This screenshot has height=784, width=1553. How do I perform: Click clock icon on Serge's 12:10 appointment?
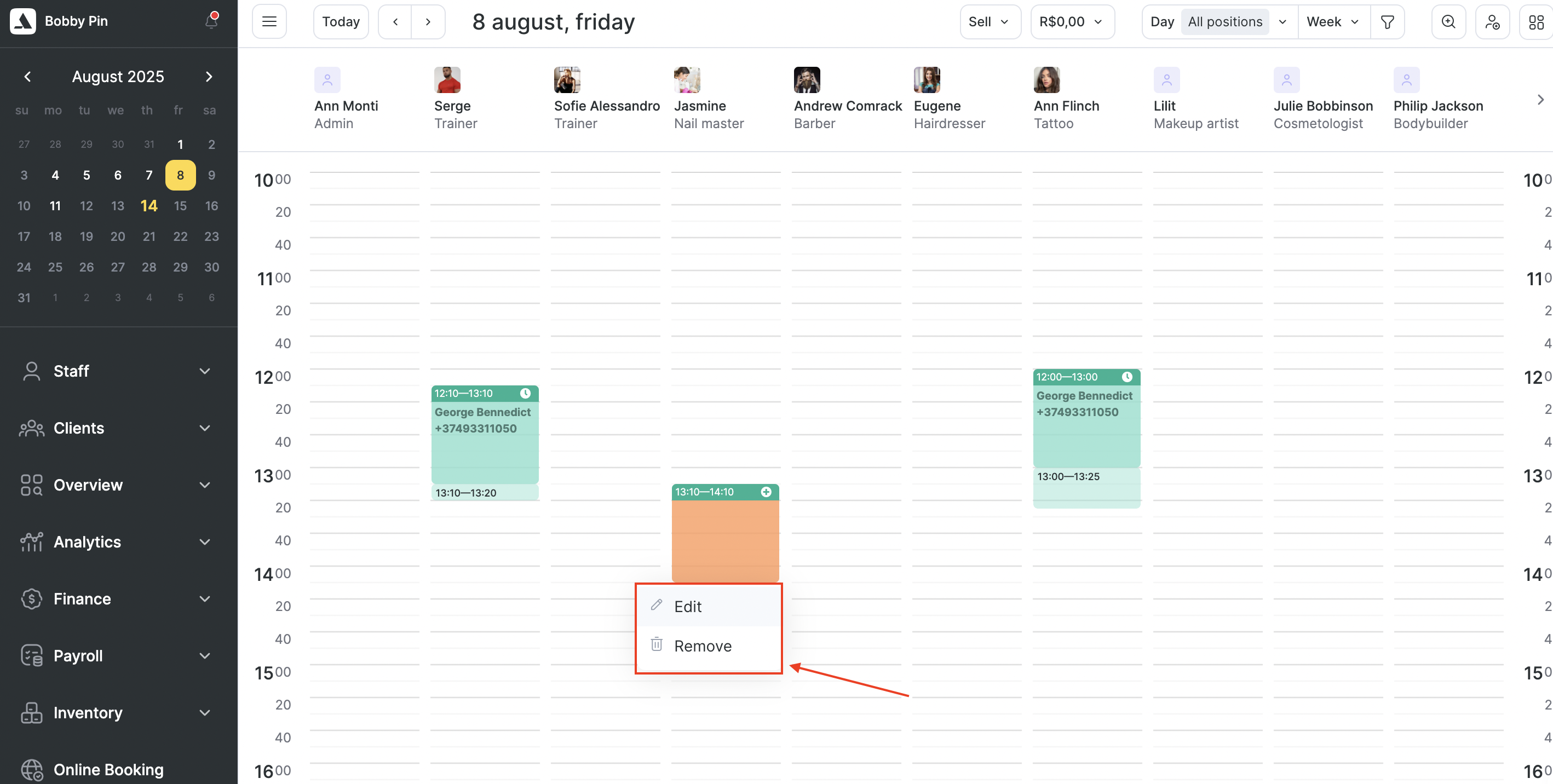(x=525, y=393)
